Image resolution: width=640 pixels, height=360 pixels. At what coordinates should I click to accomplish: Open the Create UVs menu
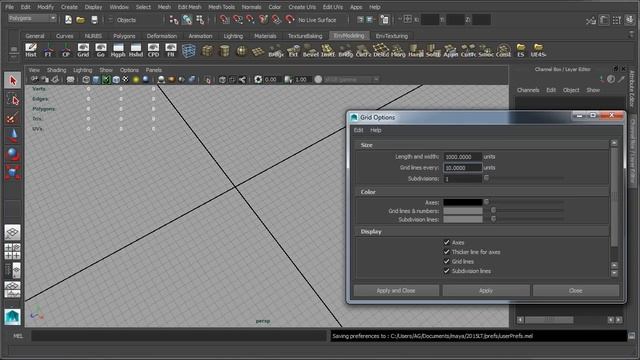click(x=302, y=7)
